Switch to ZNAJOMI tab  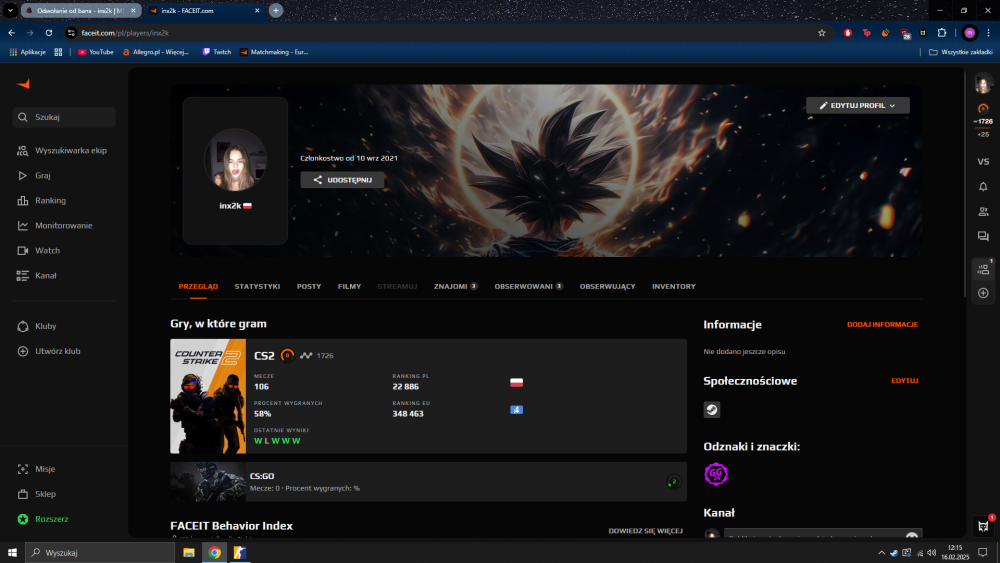pos(455,286)
